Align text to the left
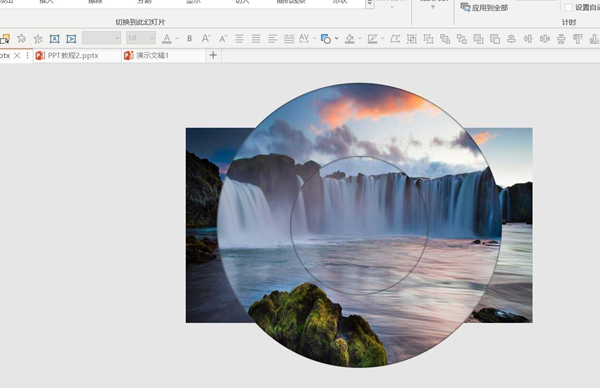600x388 pixels. pyautogui.click(x=272, y=39)
